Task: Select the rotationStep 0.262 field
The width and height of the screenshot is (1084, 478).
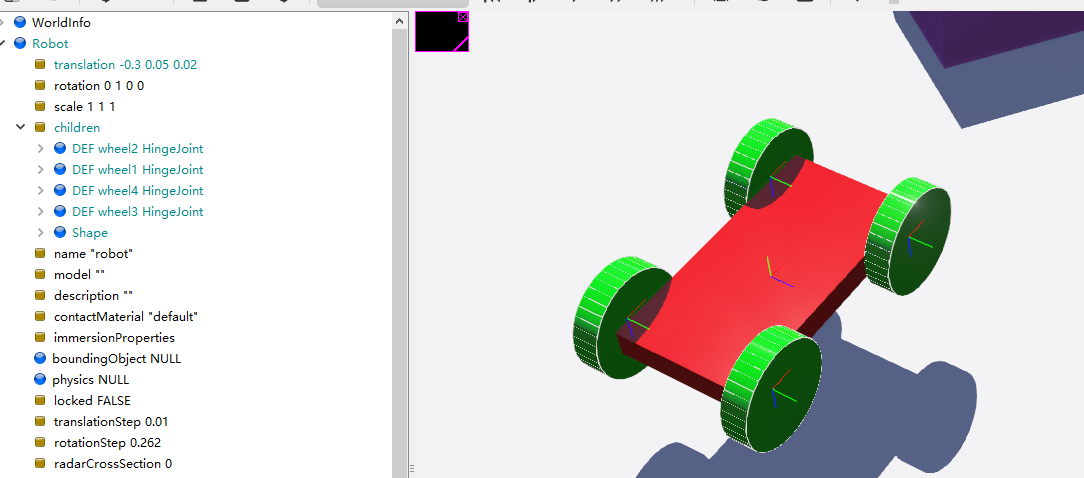Action: point(107,443)
